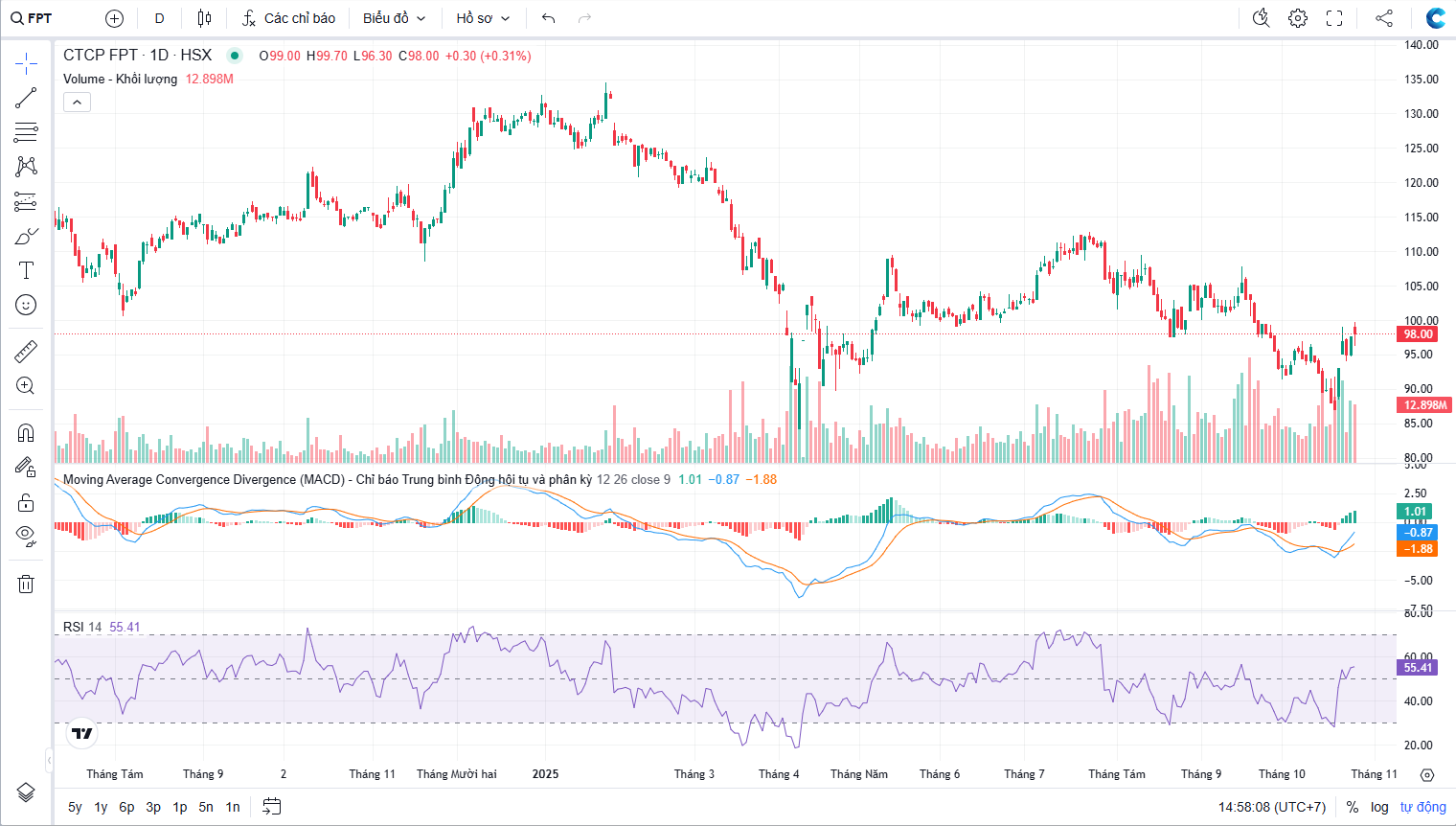Choose the text annotation tool
This screenshot has width=1456, height=826.
[x=26, y=270]
